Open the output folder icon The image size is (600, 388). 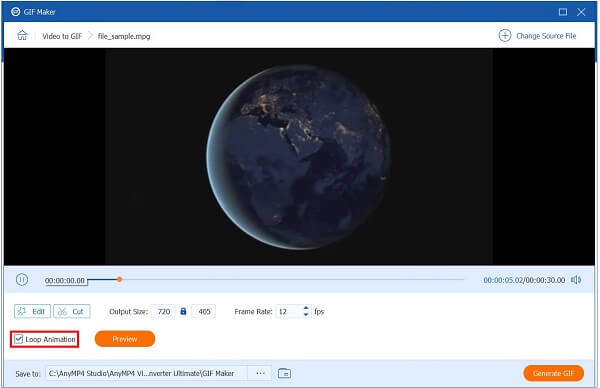pyautogui.click(x=284, y=373)
